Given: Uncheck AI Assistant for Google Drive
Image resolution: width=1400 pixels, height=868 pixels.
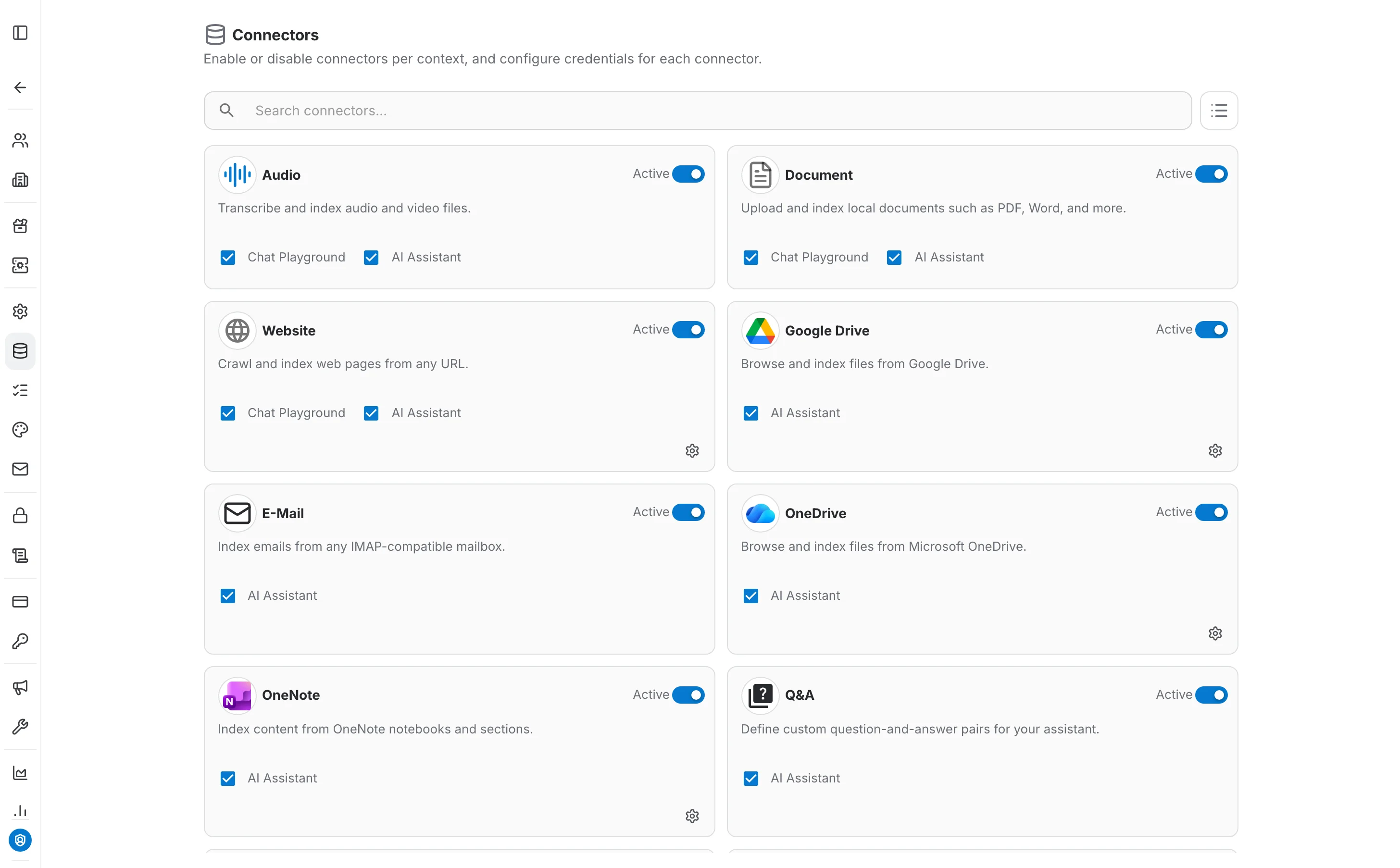Looking at the screenshot, I should (x=750, y=413).
